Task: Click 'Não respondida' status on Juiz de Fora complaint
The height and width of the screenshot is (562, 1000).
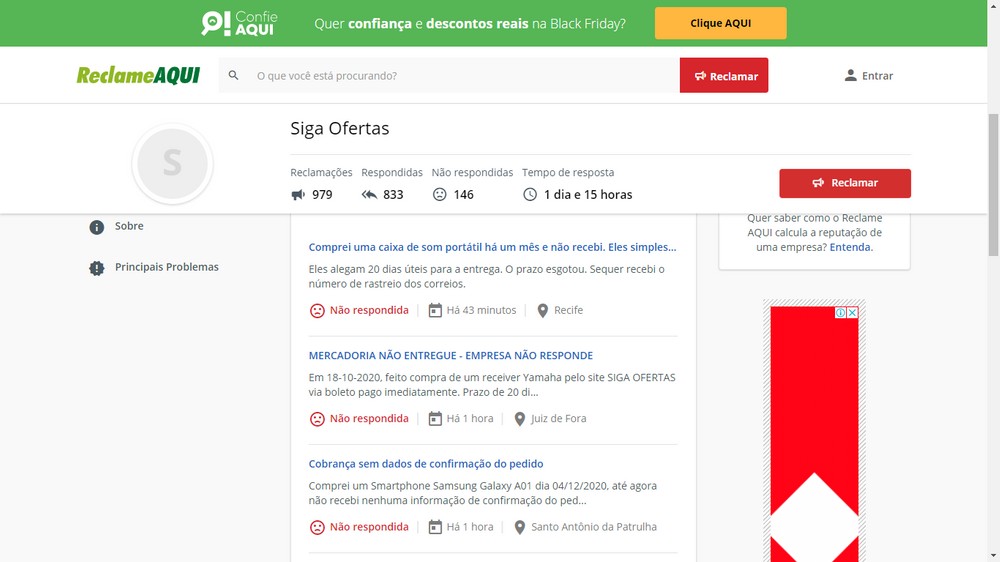Action: pos(369,418)
